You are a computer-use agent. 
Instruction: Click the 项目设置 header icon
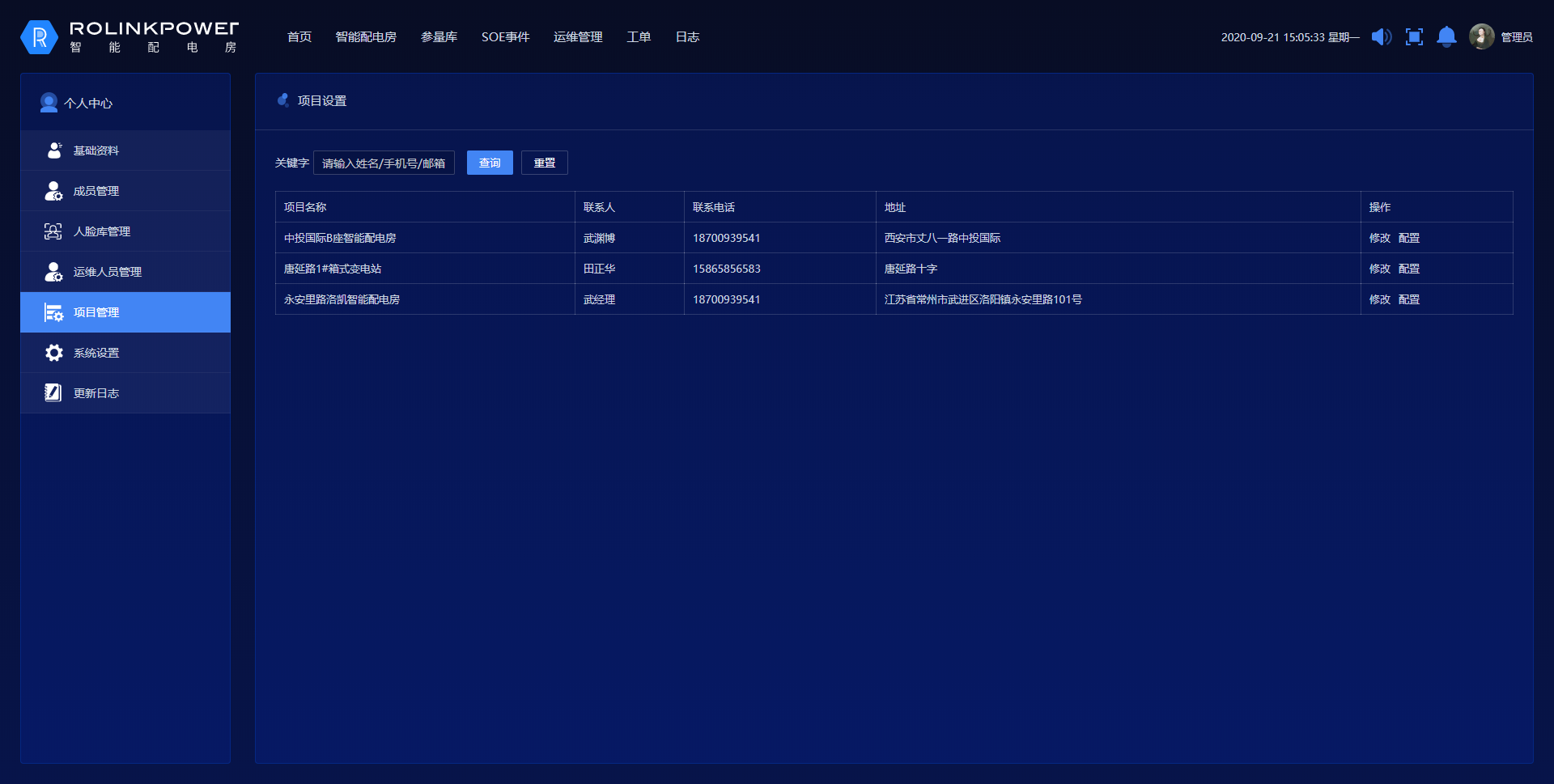click(283, 100)
